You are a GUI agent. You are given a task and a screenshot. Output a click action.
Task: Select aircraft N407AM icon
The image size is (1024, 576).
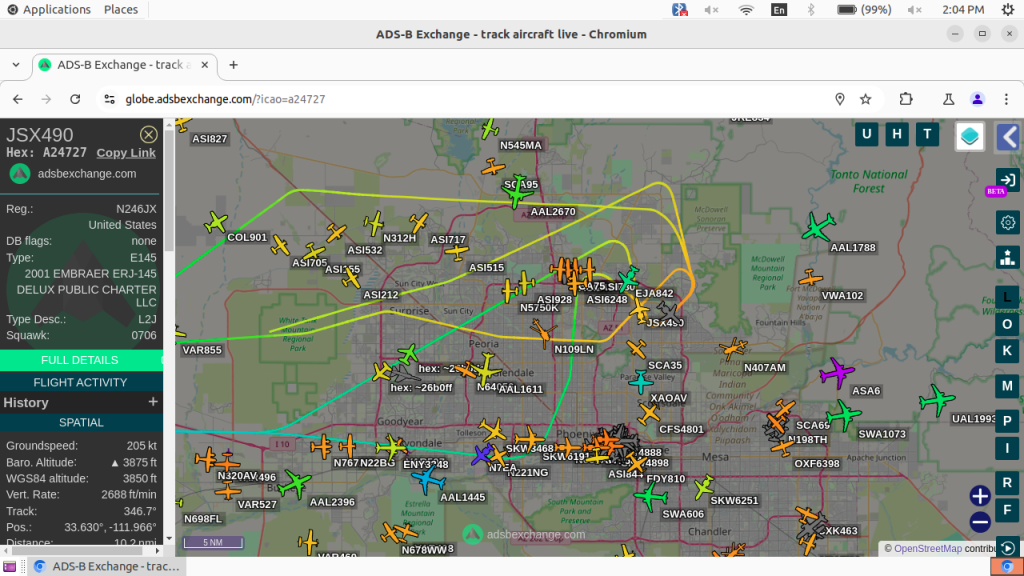click(733, 348)
